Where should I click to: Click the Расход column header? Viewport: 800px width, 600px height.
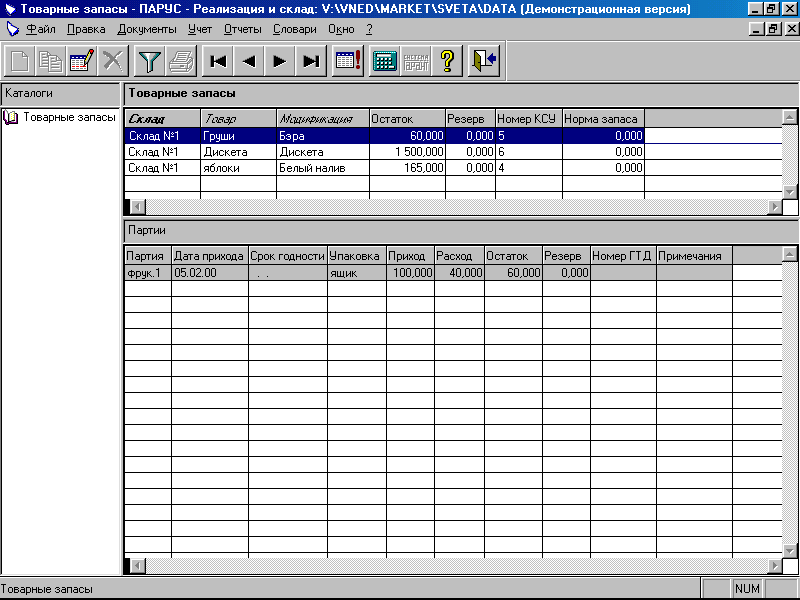coord(459,256)
